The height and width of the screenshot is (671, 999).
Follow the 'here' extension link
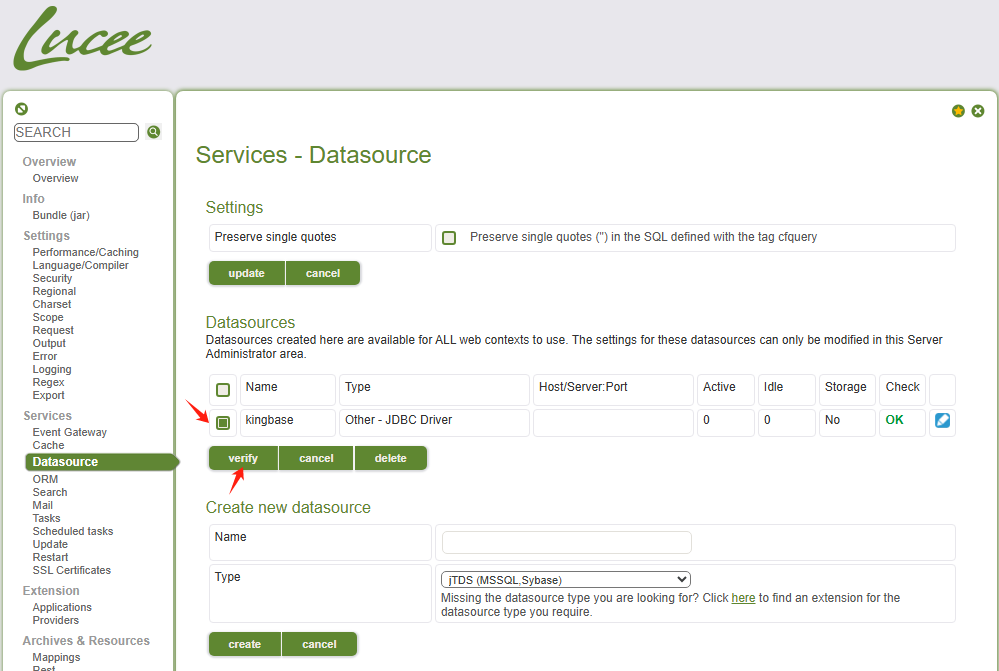click(x=743, y=598)
